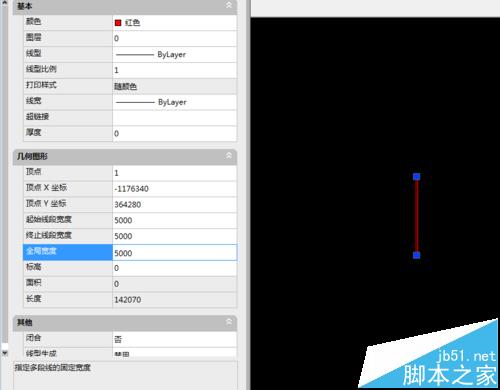This screenshot has width=500, height=390.
Task: Click the 几何图形 section header title
Action: coord(32,156)
